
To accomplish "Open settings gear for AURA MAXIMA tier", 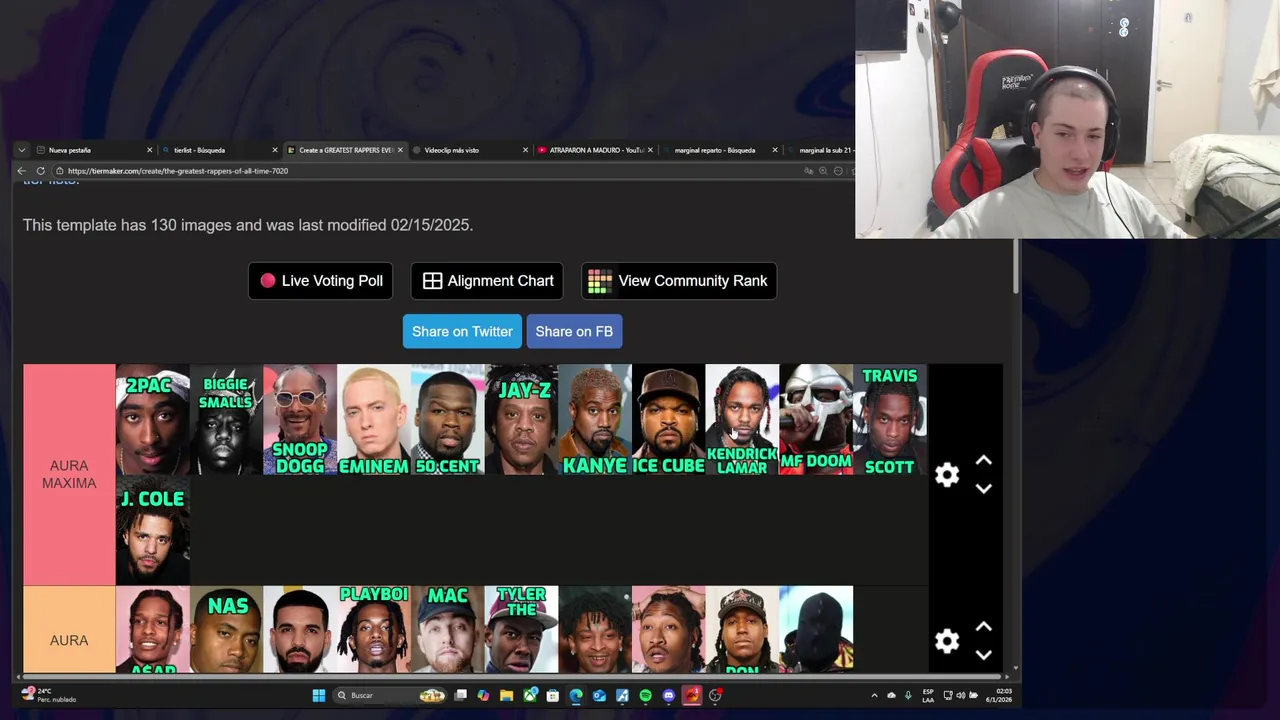I will [x=947, y=475].
